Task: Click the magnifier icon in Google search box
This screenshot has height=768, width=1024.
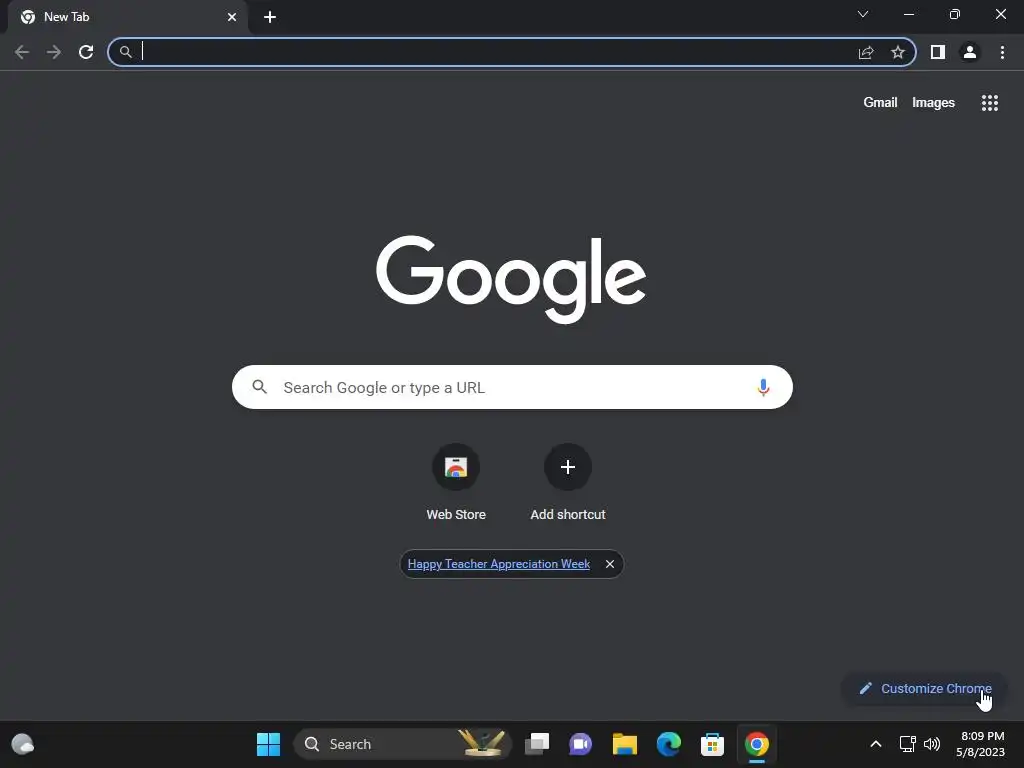Action: (x=260, y=387)
